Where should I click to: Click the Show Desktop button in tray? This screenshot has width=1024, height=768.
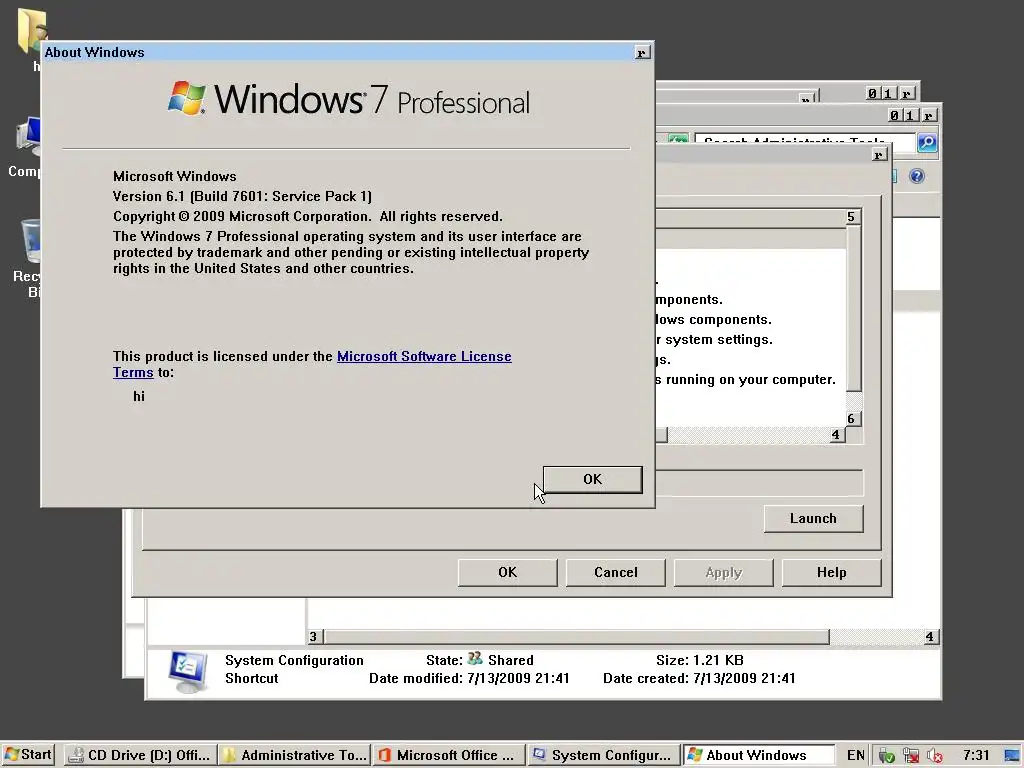tap(1012, 756)
